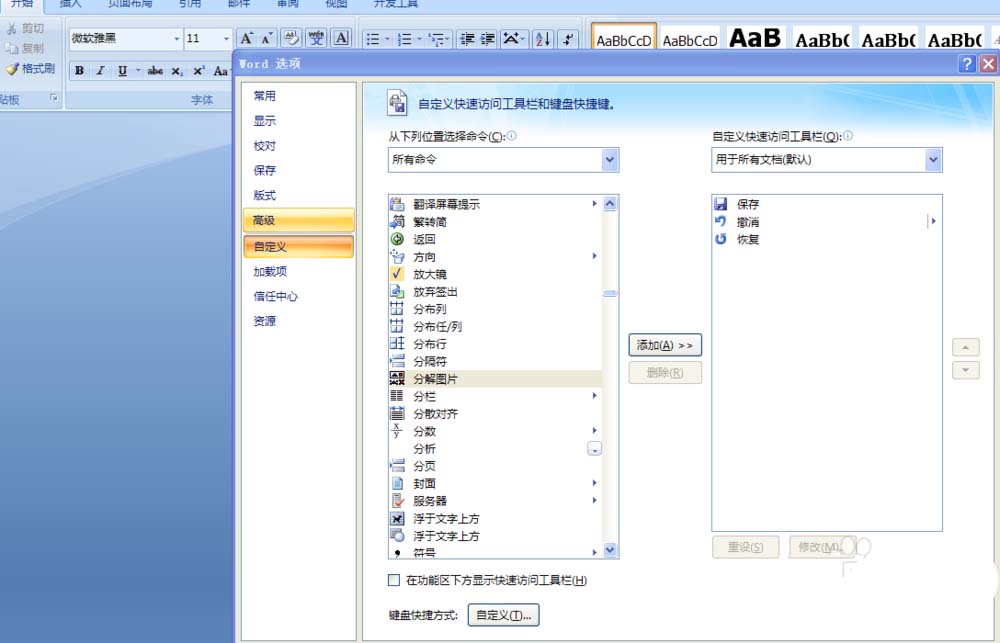This screenshot has height=643, width=1000.
Task: Expand the 撤消 item arrow in right list
Action: click(x=933, y=221)
